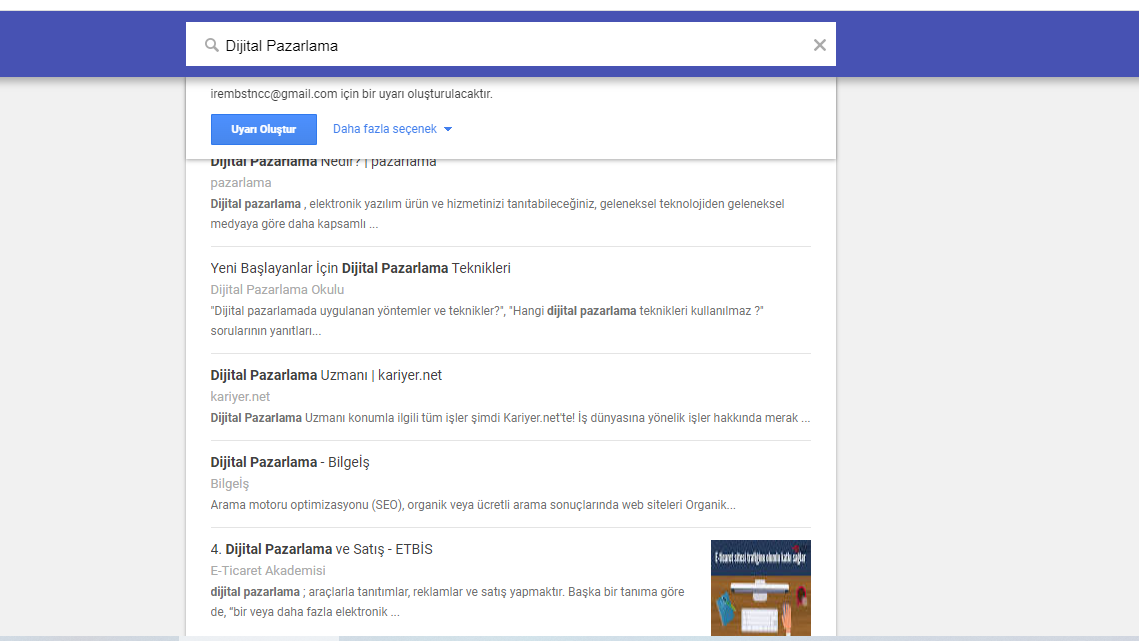Click the magnifying glass search icon

click(211, 44)
